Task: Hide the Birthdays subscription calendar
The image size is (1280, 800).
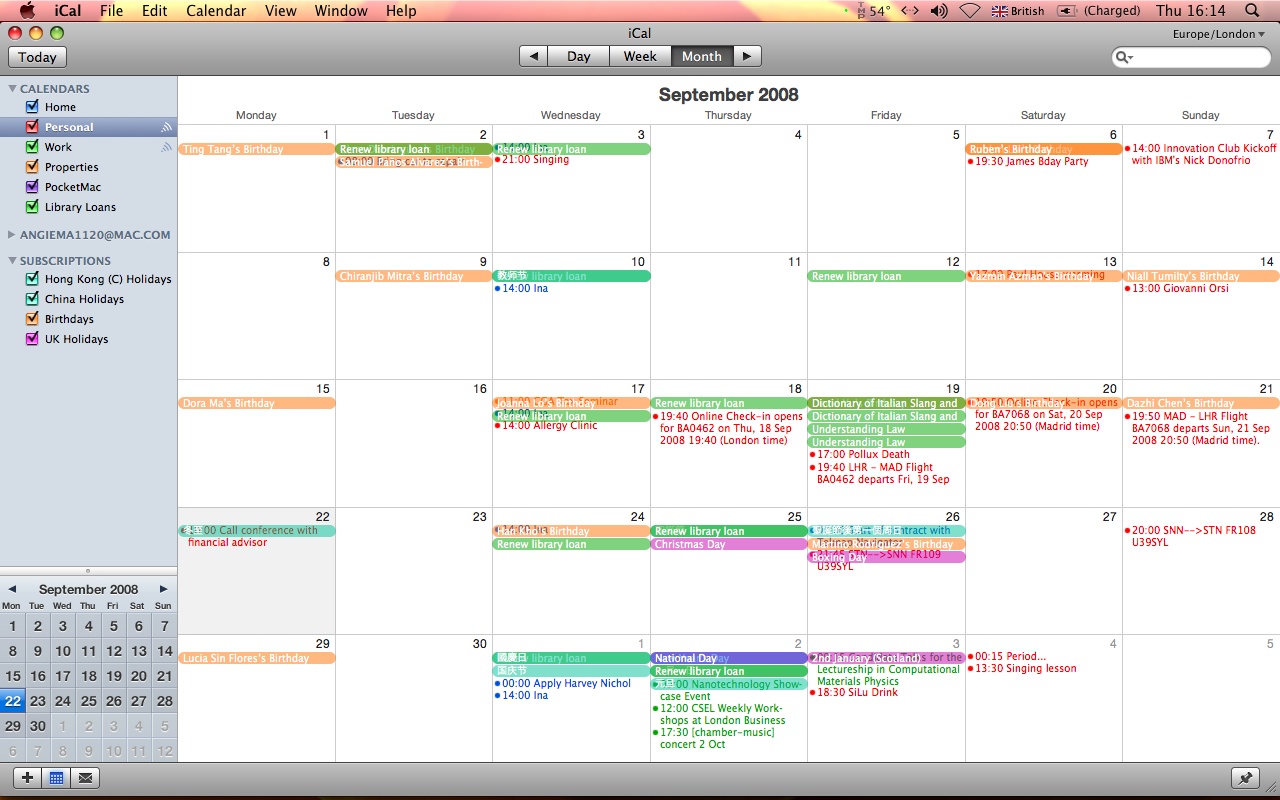Action: tap(32, 319)
